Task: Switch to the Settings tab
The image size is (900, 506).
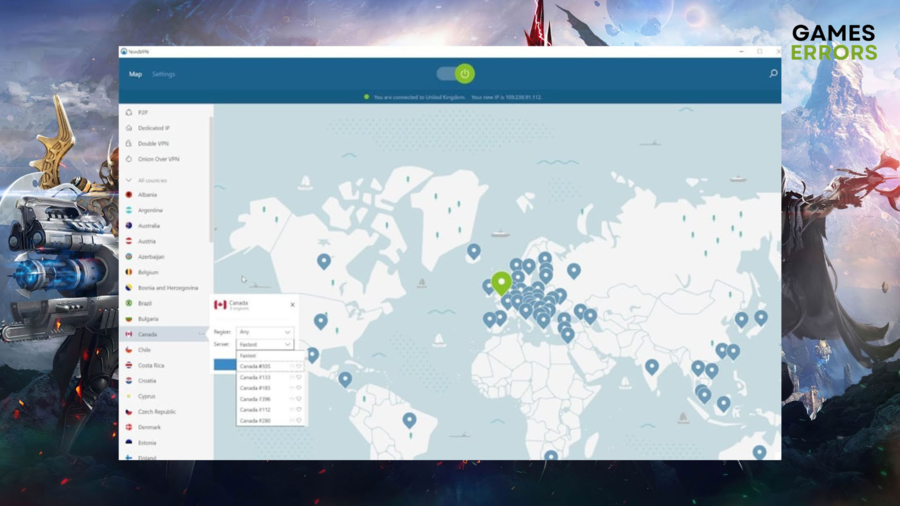Action: 164,74
